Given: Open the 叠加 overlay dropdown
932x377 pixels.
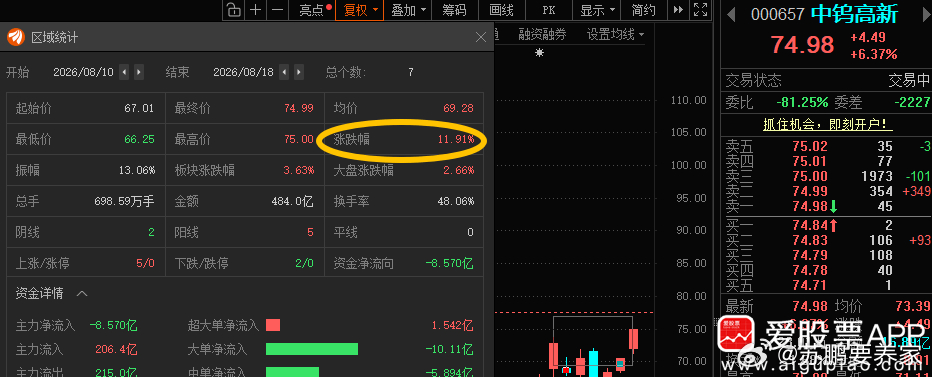Looking at the screenshot, I should [x=408, y=10].
